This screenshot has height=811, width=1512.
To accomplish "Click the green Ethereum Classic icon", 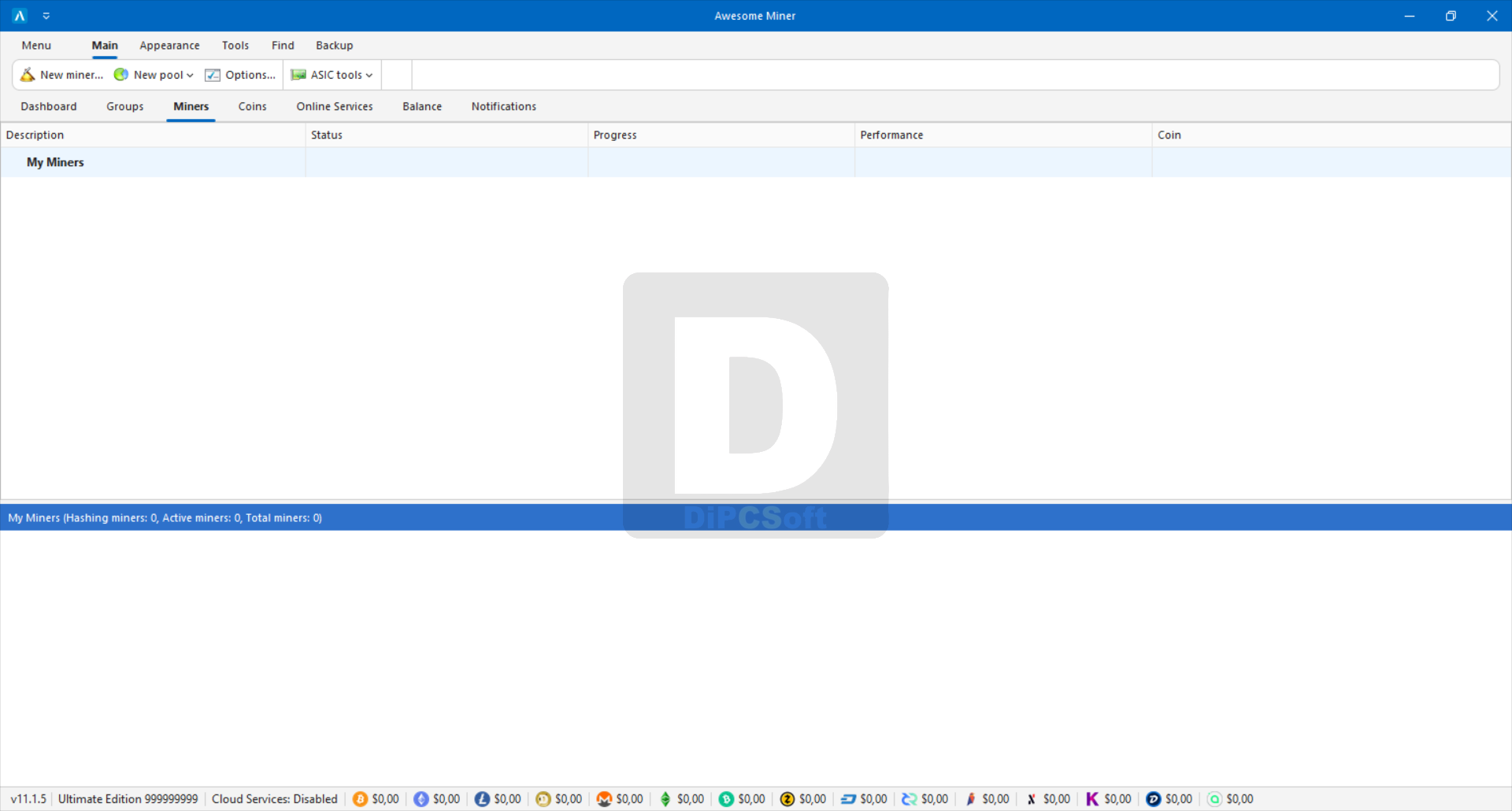I will coord(665,799).
